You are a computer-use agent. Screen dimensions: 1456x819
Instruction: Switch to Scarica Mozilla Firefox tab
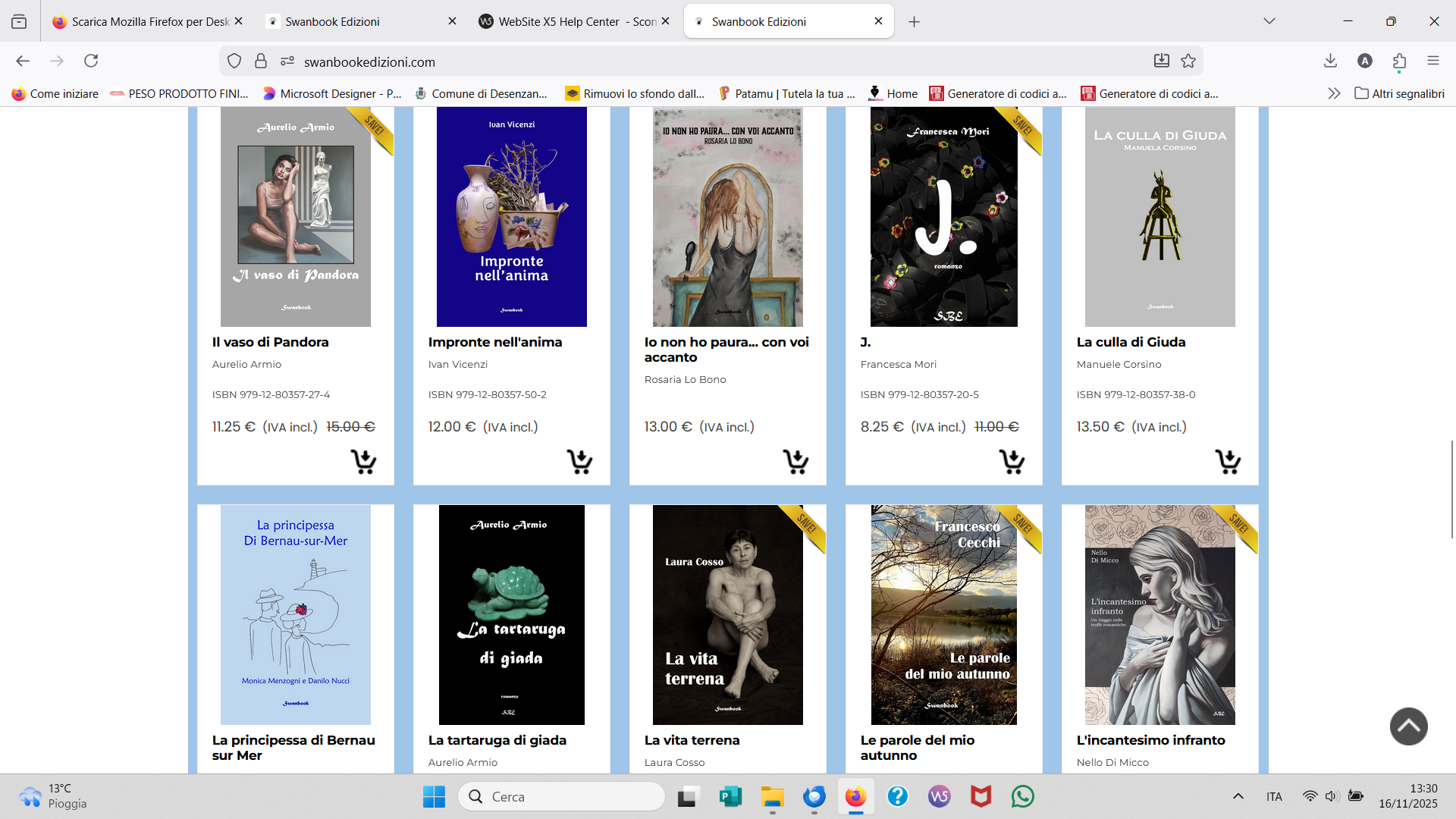(x=144, y=21)
